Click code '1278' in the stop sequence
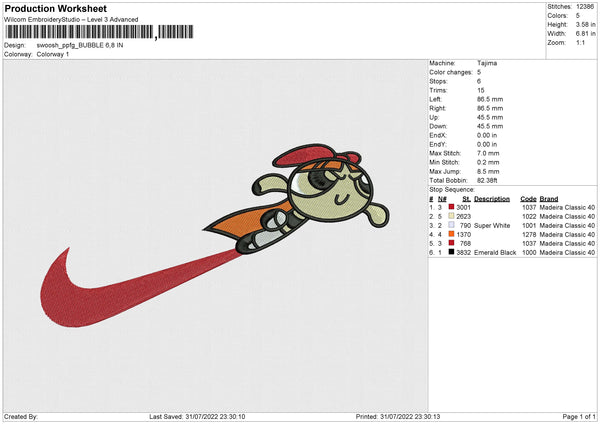The image size is (600, 424). click(x=529, y=235)
